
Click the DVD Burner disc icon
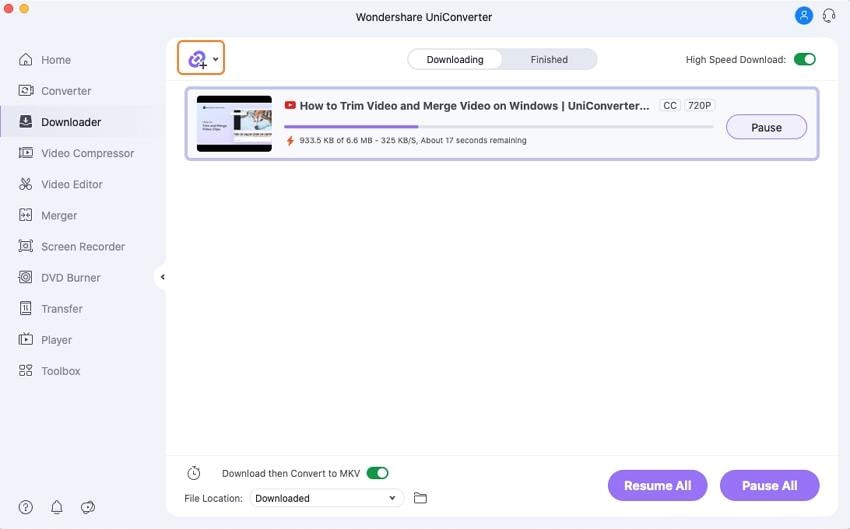[x=25, y=277]
